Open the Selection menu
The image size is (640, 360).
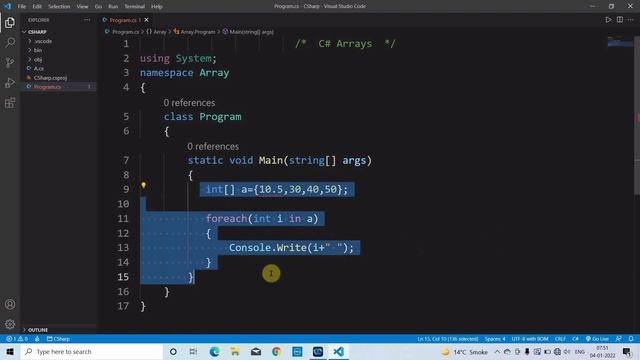tap(59, 7)
